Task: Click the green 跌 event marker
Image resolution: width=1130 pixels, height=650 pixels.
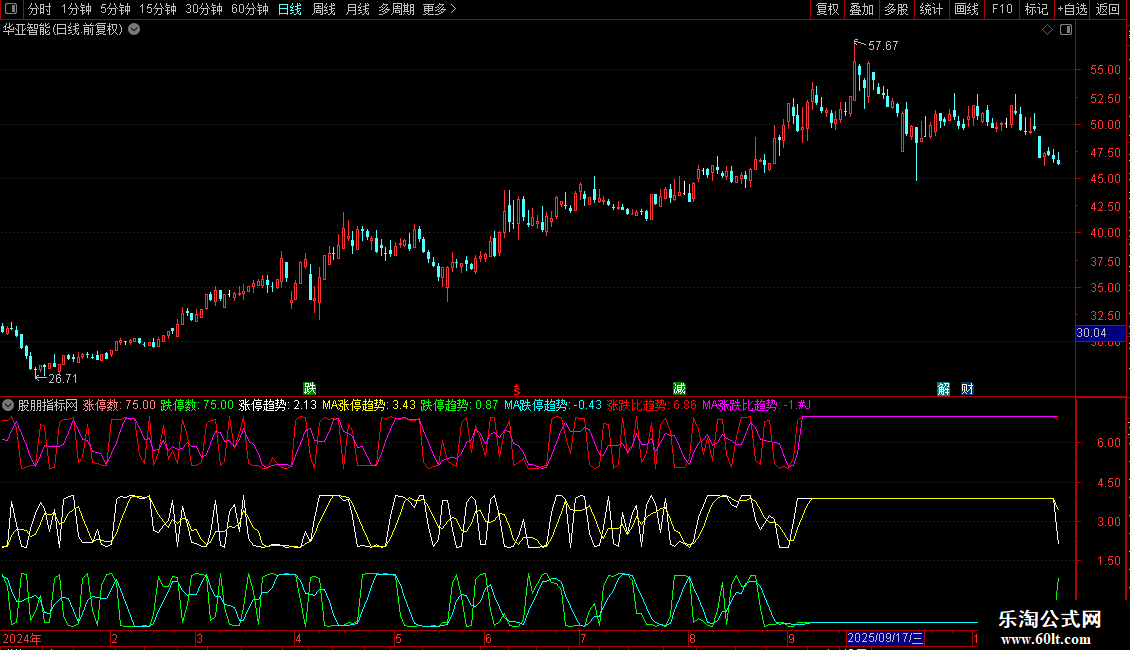Action: 310,388
